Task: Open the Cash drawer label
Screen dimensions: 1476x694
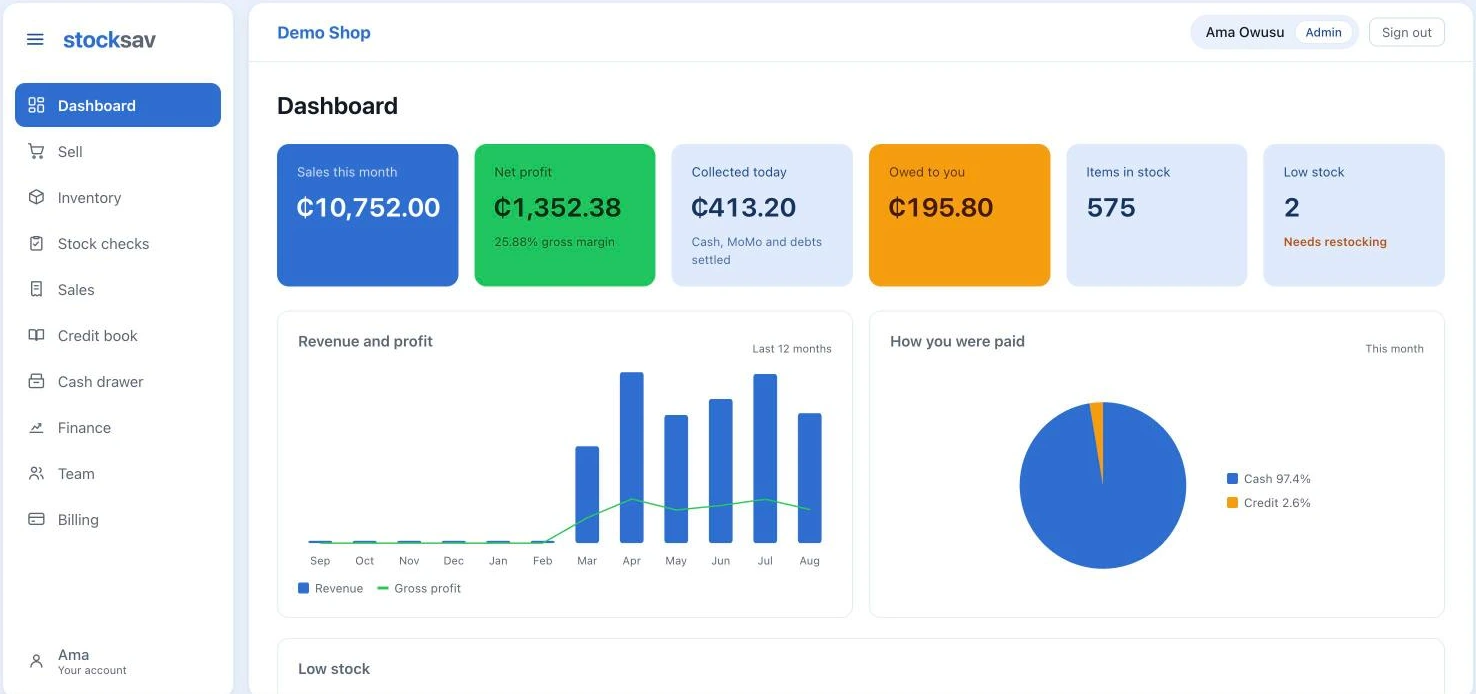Action: click(100, 382)
